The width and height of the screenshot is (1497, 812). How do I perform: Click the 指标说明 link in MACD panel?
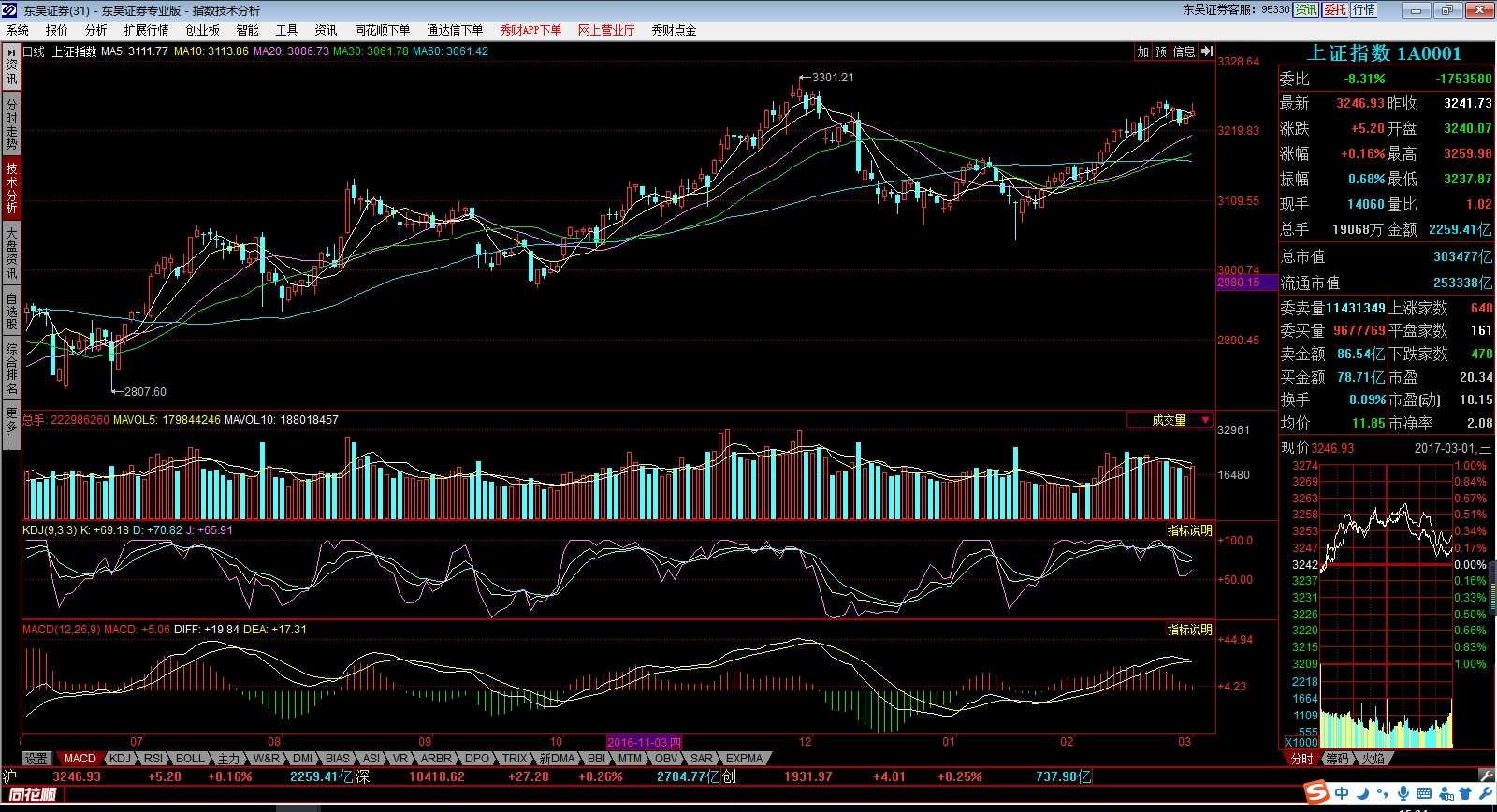(x=1189, y=630)
